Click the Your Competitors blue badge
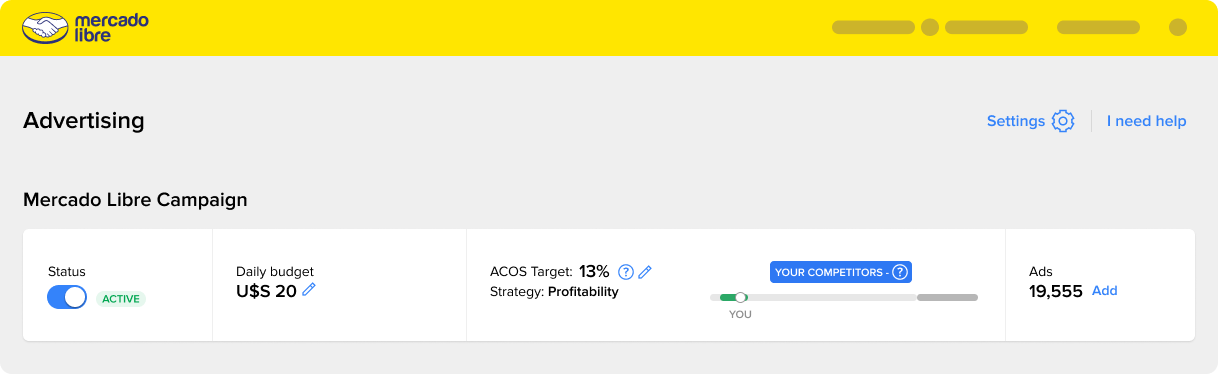Viewport: 1218px width, 374px height. pos(841,272)
